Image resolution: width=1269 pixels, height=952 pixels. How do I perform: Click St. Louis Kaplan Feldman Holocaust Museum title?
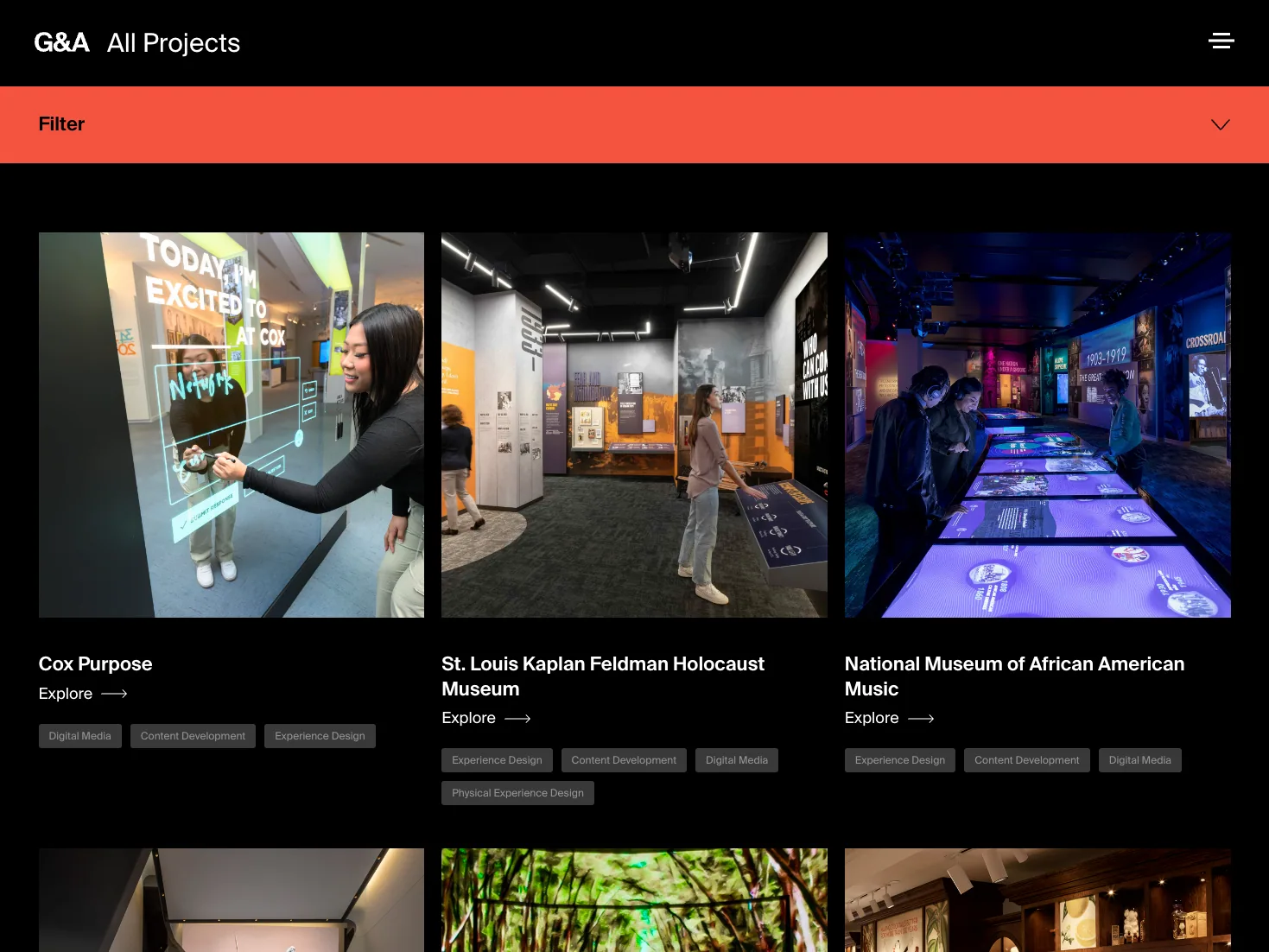click(x=603, y=676)
